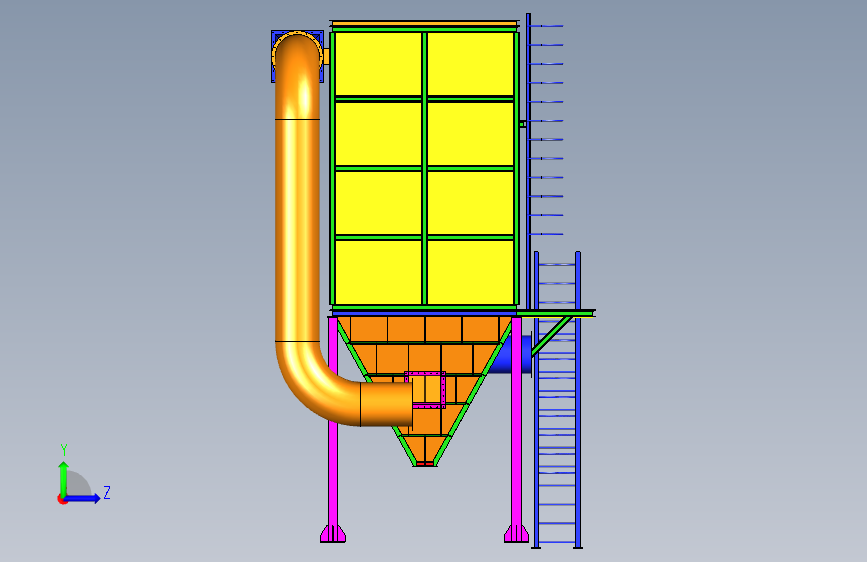The width and height of the screenshot is (867, 562).
Task: Select the left magenta support leg
Action: point(333,429)
